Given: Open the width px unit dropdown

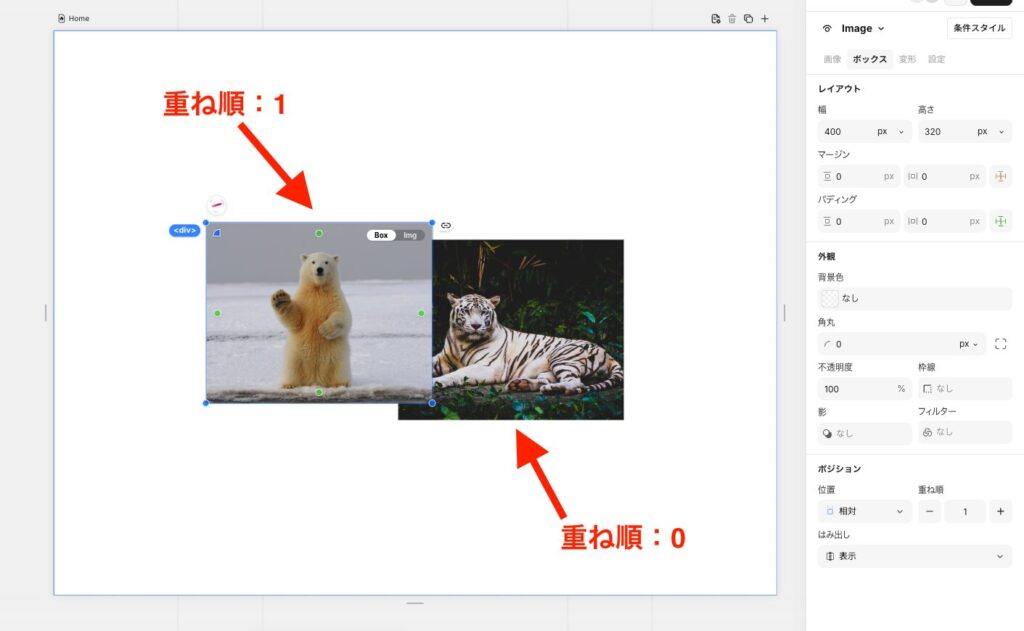Looking at the screenshot, I should [889, 132].
